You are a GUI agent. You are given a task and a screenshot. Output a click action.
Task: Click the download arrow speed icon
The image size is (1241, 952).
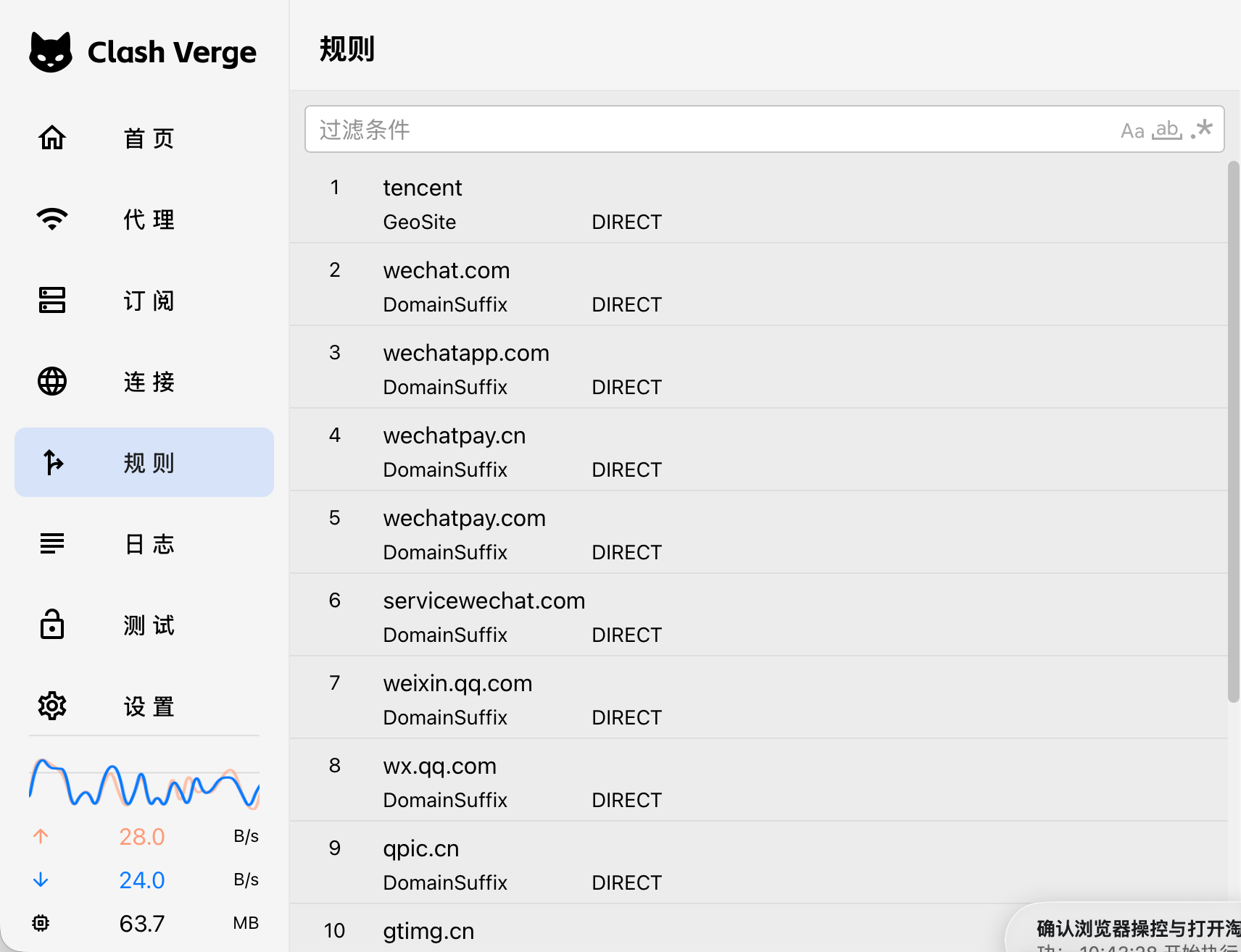41,880
